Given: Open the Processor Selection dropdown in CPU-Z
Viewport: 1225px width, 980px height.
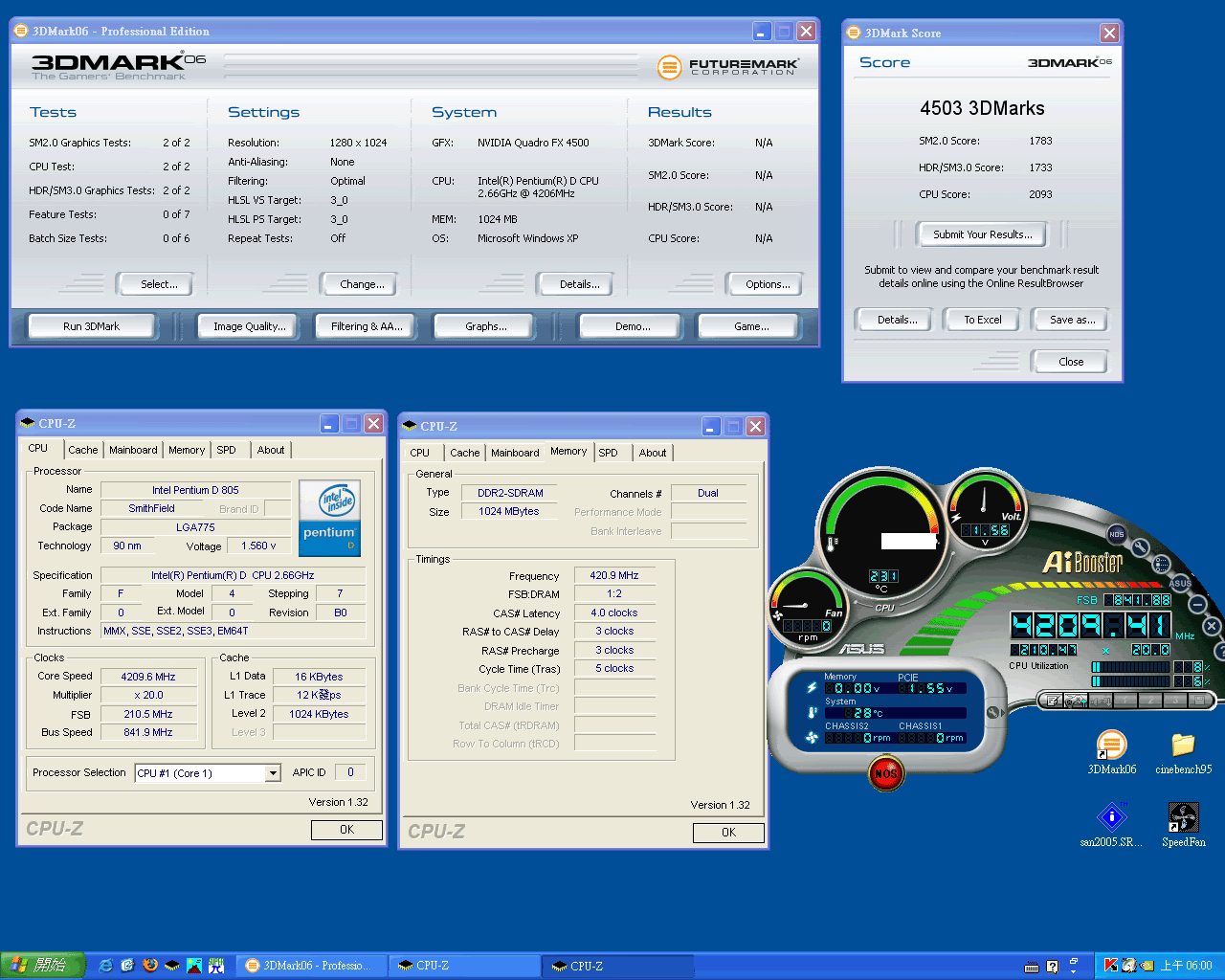Looking at the screenshot, I should pyautogui.click(x=273, y=773).
